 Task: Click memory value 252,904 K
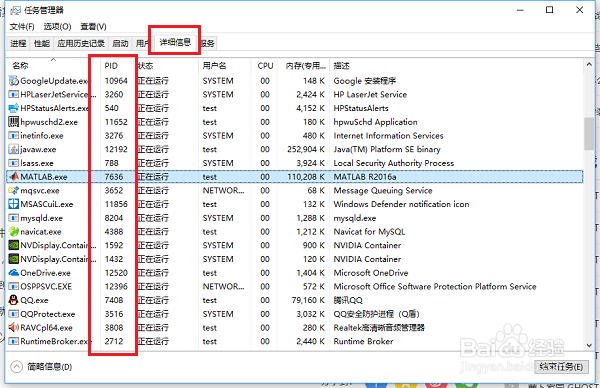(306, 149)
